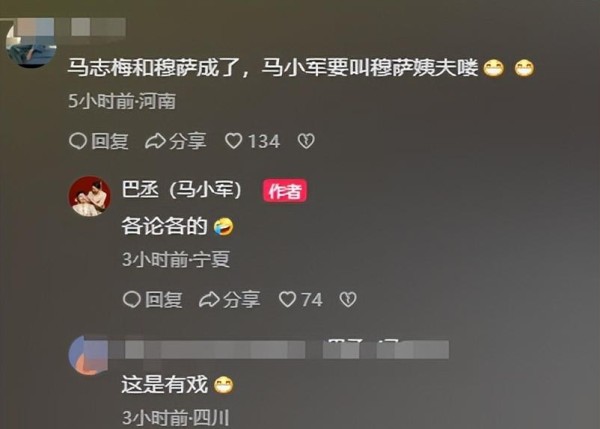
Task: Open the first commenter's blurred avatar
Action: click(x=31, y=45)
